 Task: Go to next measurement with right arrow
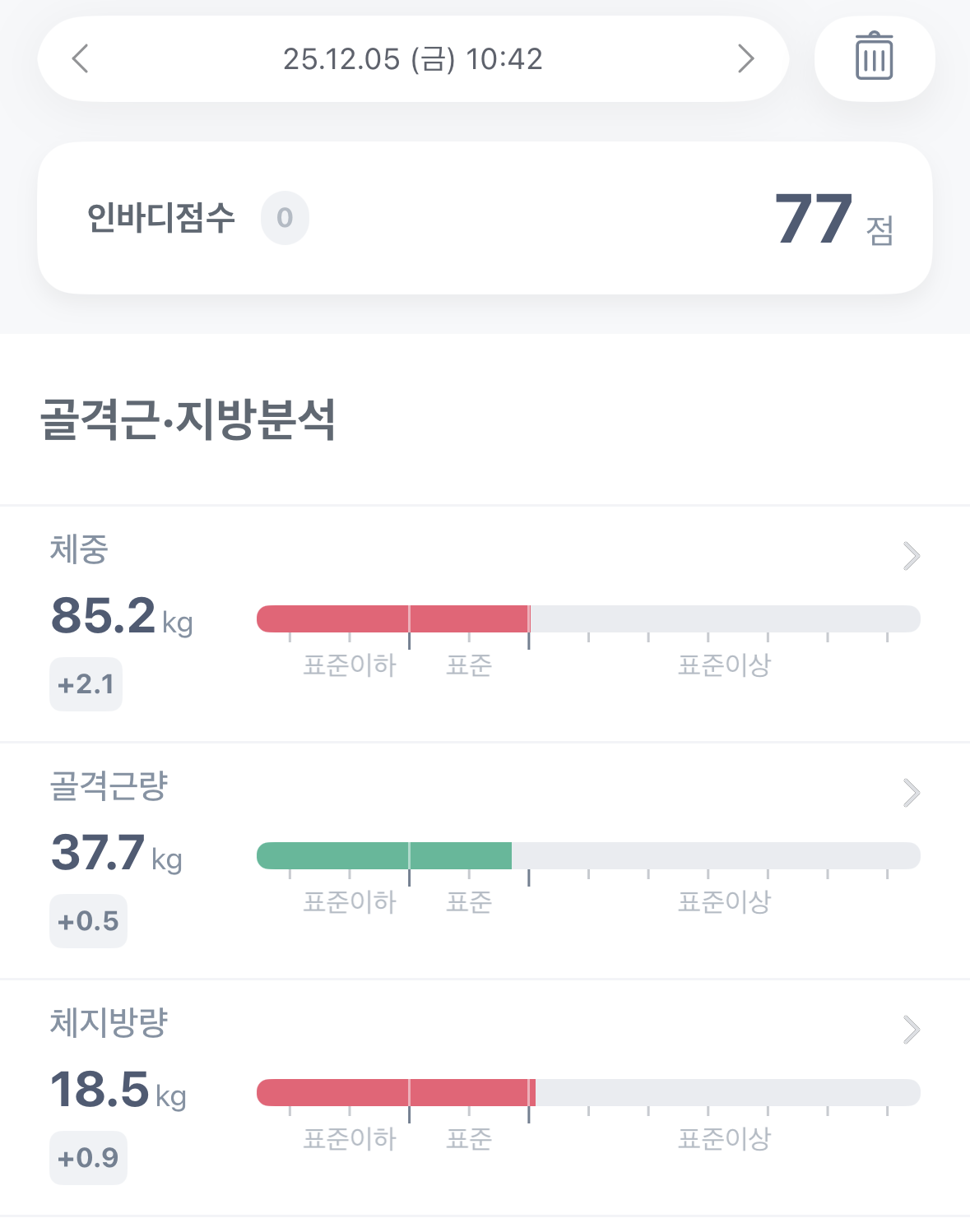tap(745, 58)
